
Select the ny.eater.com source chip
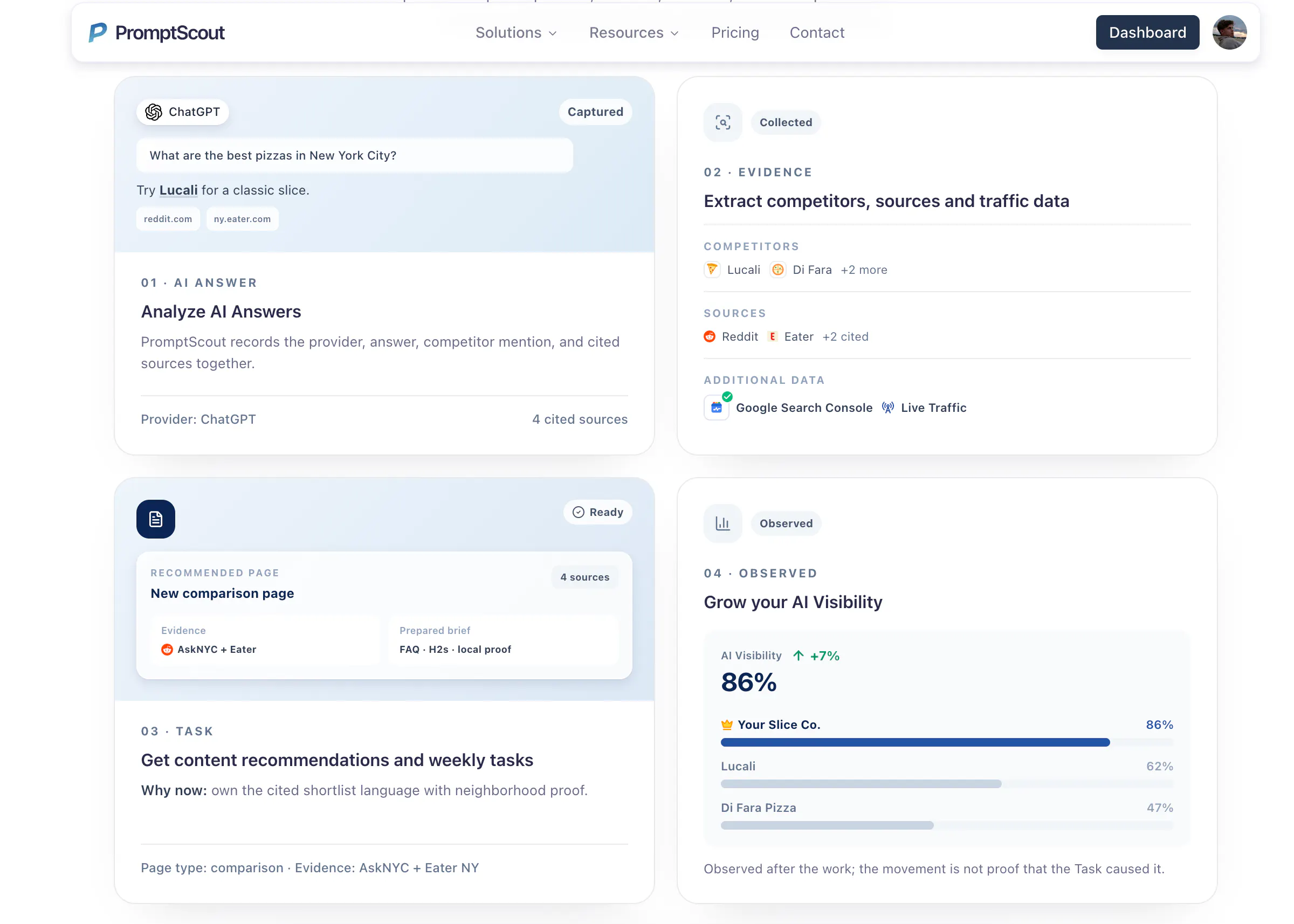click(243, 219)
